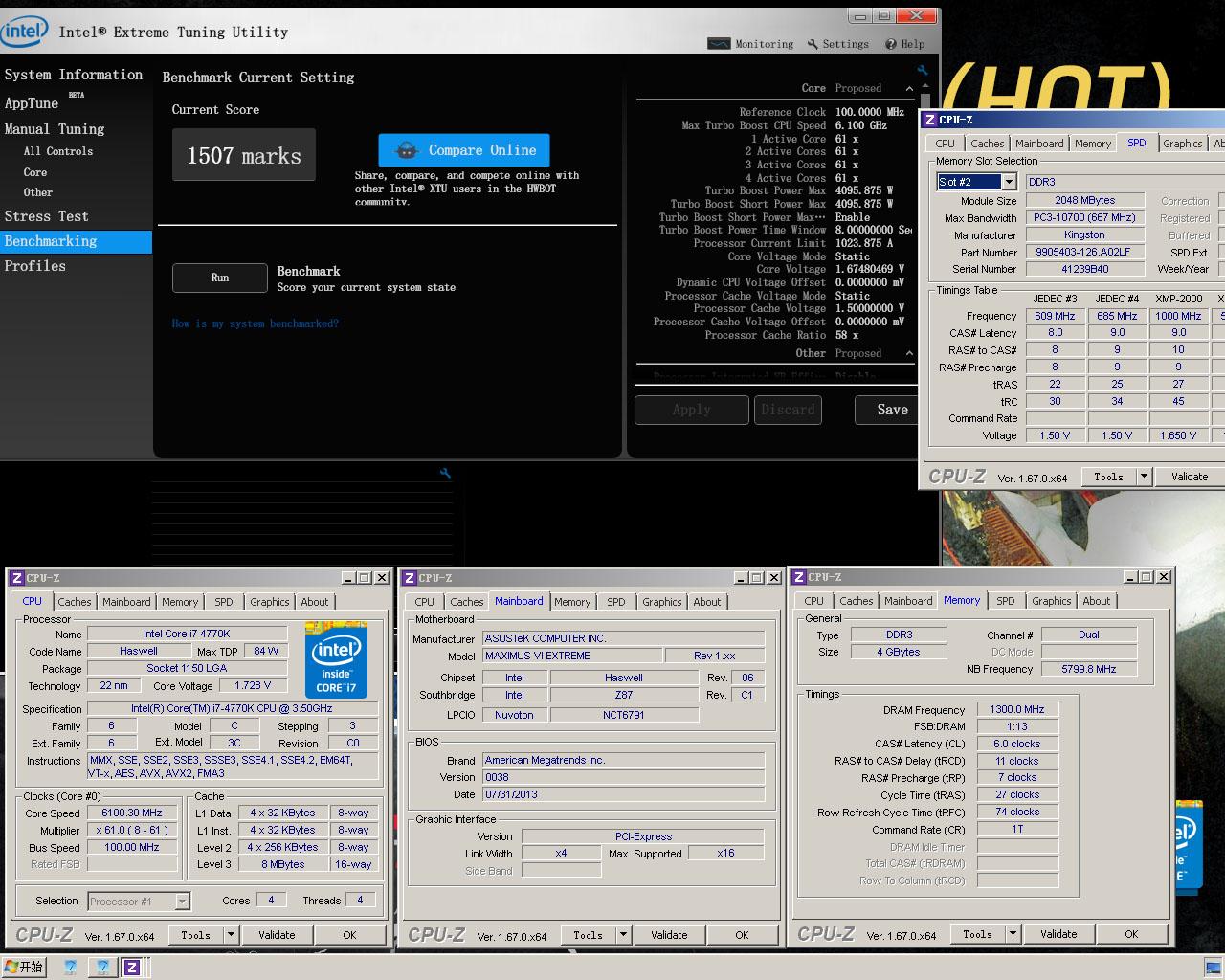Run the XTU benchmark
Screen dimensions: 1225x980
220,278
